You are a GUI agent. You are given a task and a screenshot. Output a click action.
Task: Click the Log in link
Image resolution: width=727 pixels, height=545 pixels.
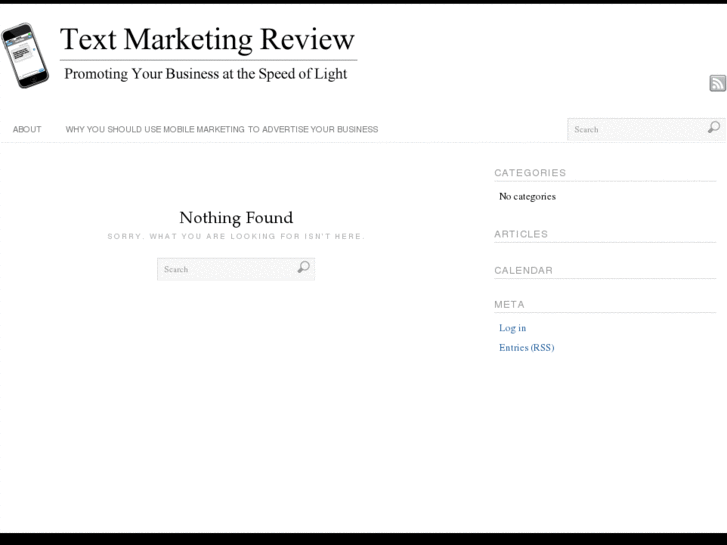[512, 328]
